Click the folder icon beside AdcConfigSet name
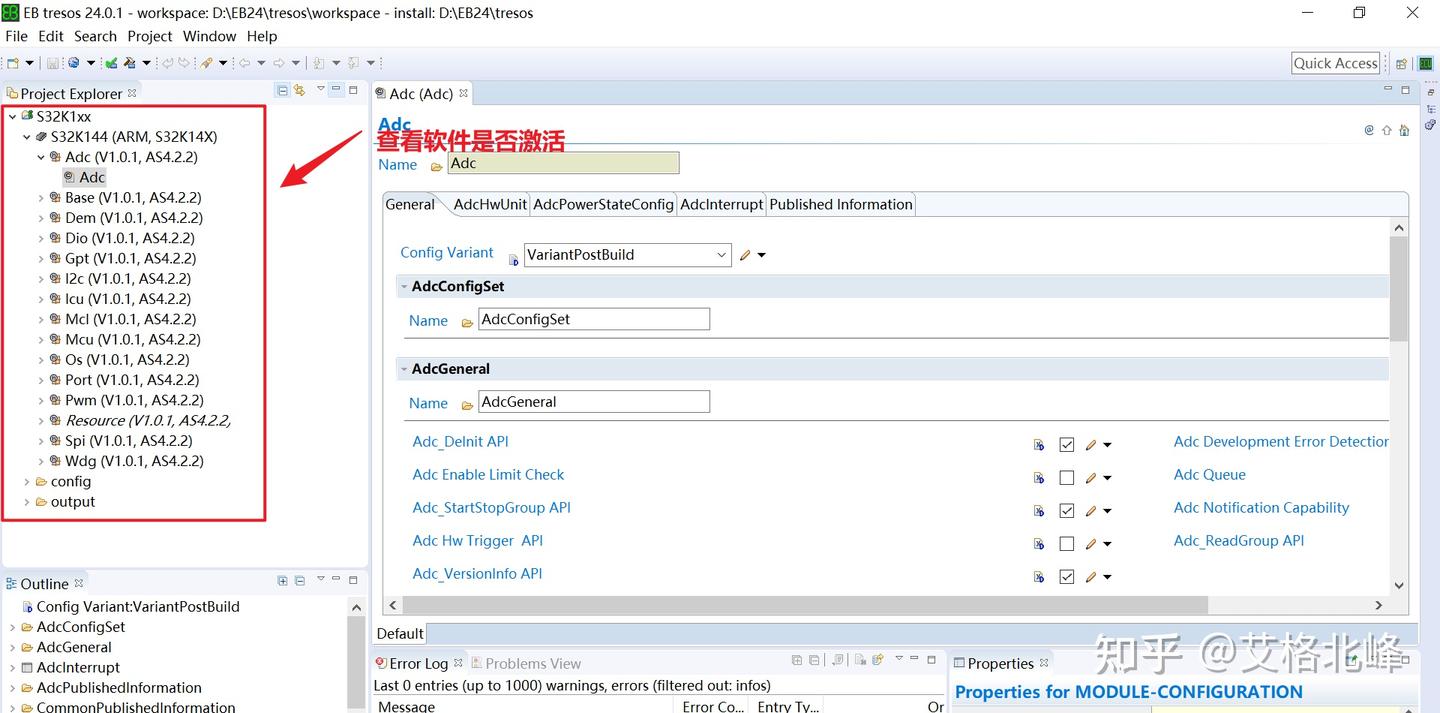 coord(467,322)
